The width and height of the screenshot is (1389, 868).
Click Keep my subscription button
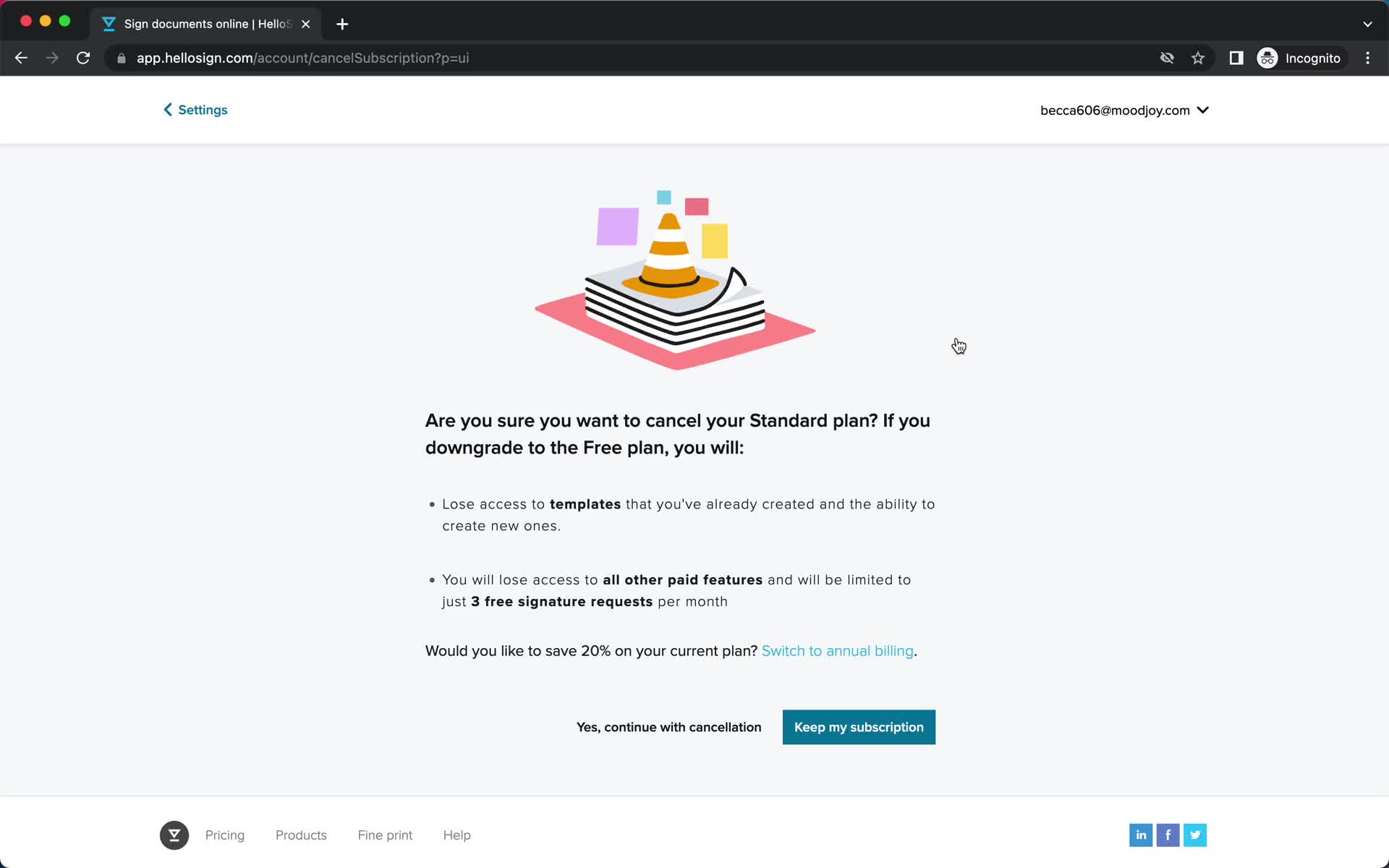point(858,727)
